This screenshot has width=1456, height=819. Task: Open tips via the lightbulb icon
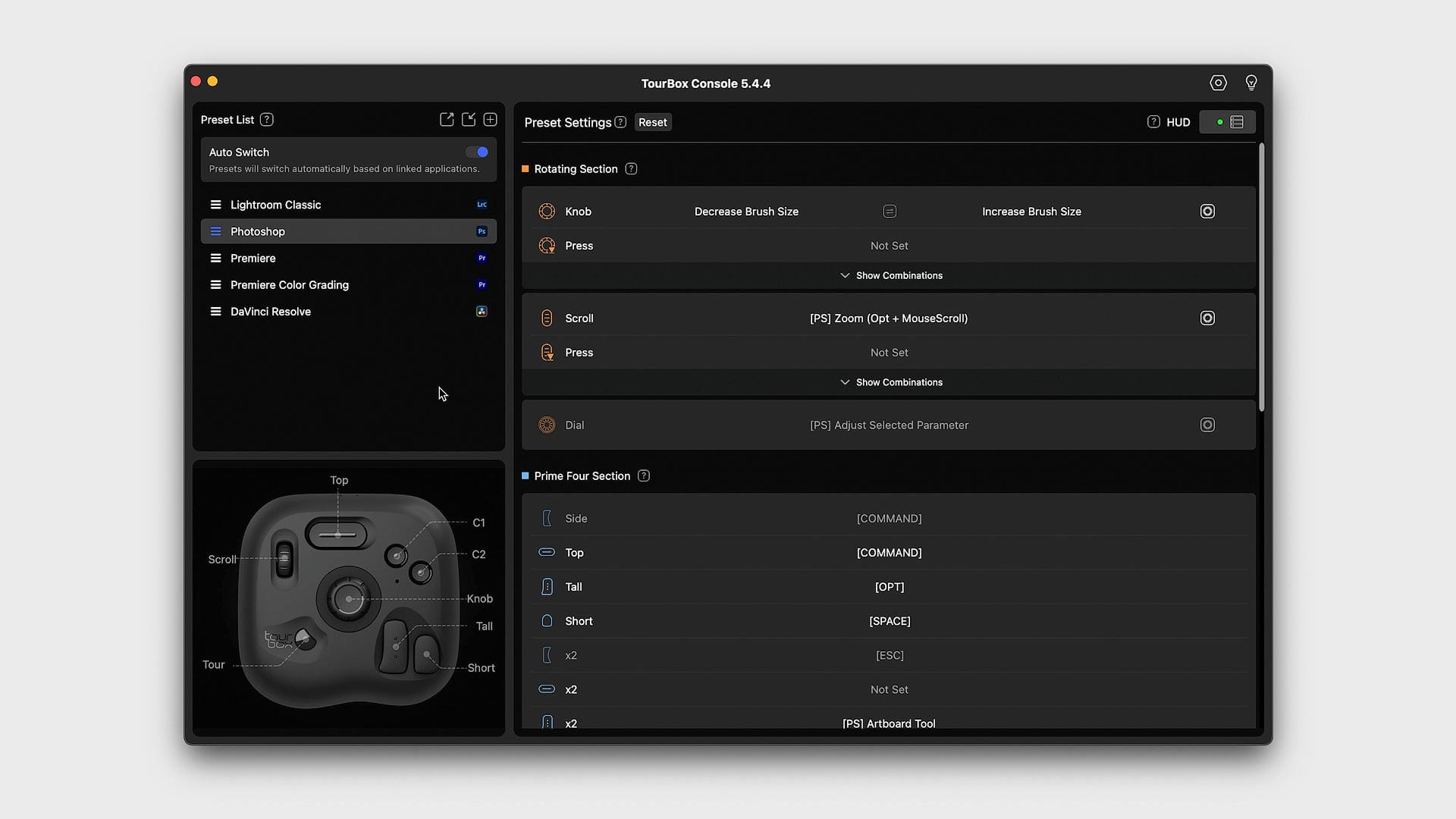click(x=1250, y=83)
